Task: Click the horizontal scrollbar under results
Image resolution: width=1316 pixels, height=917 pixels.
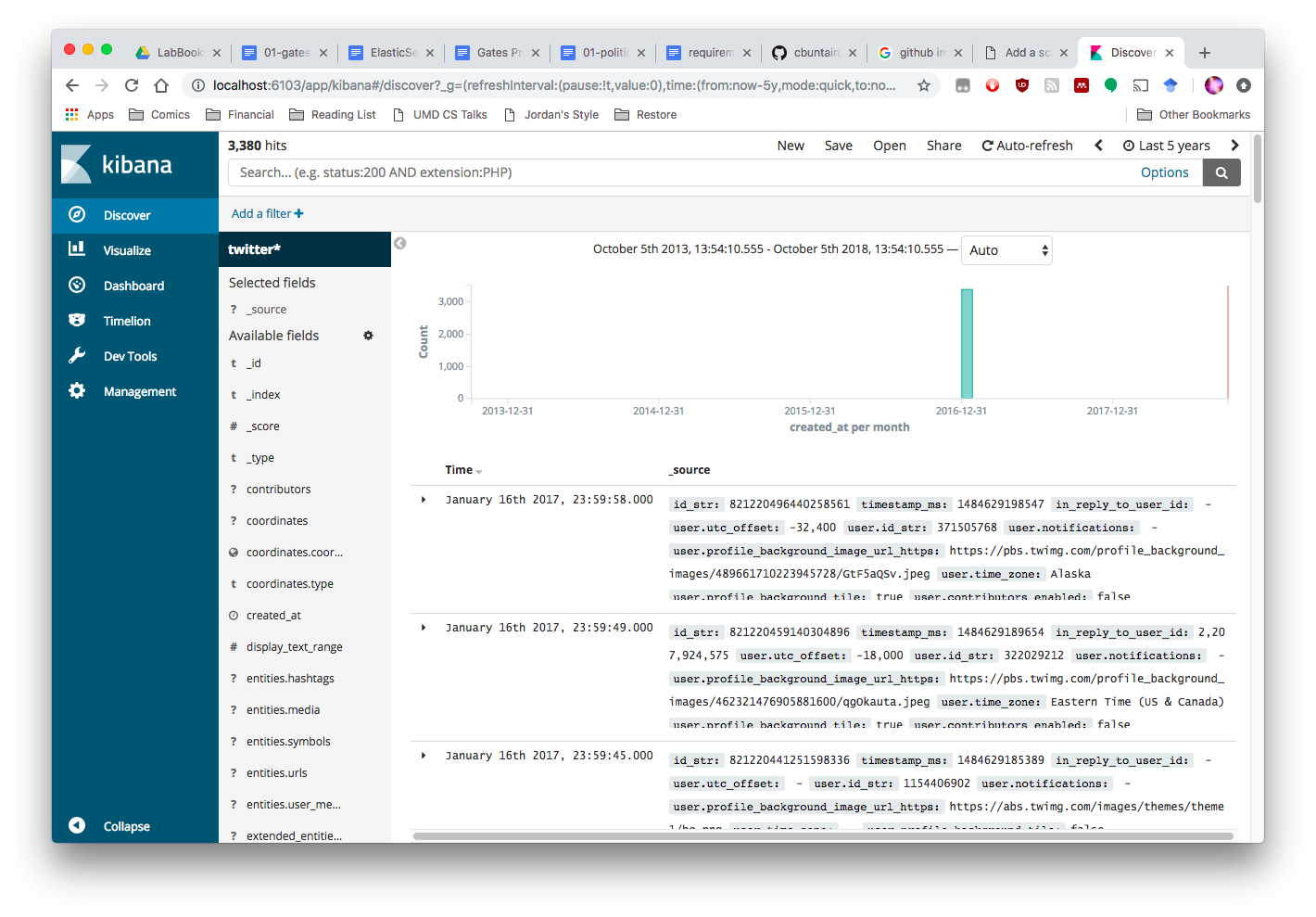Action: click(x=823, y=836)
